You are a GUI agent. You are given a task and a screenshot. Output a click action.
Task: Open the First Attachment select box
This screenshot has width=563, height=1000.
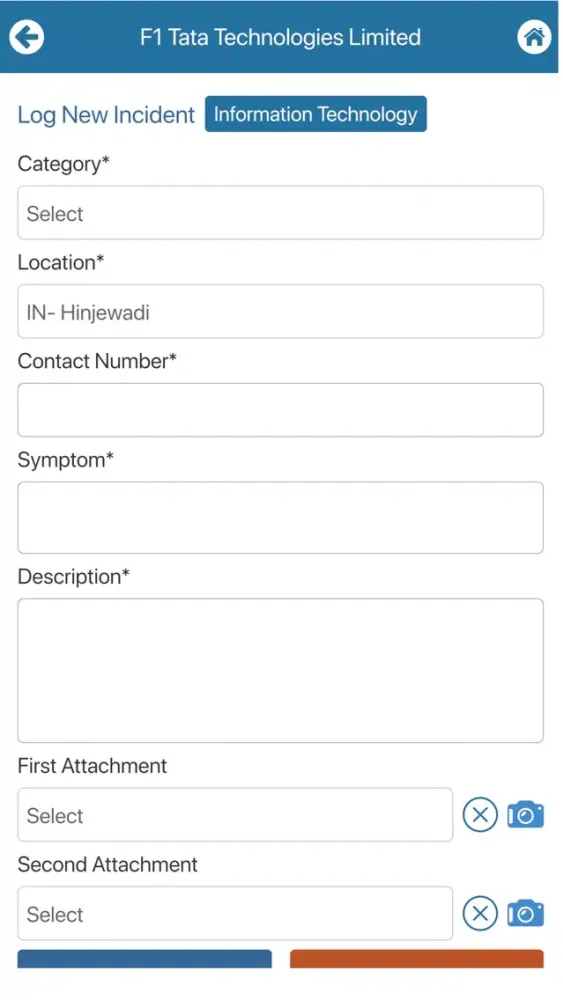pyautogui.click(x=235, y=814)
